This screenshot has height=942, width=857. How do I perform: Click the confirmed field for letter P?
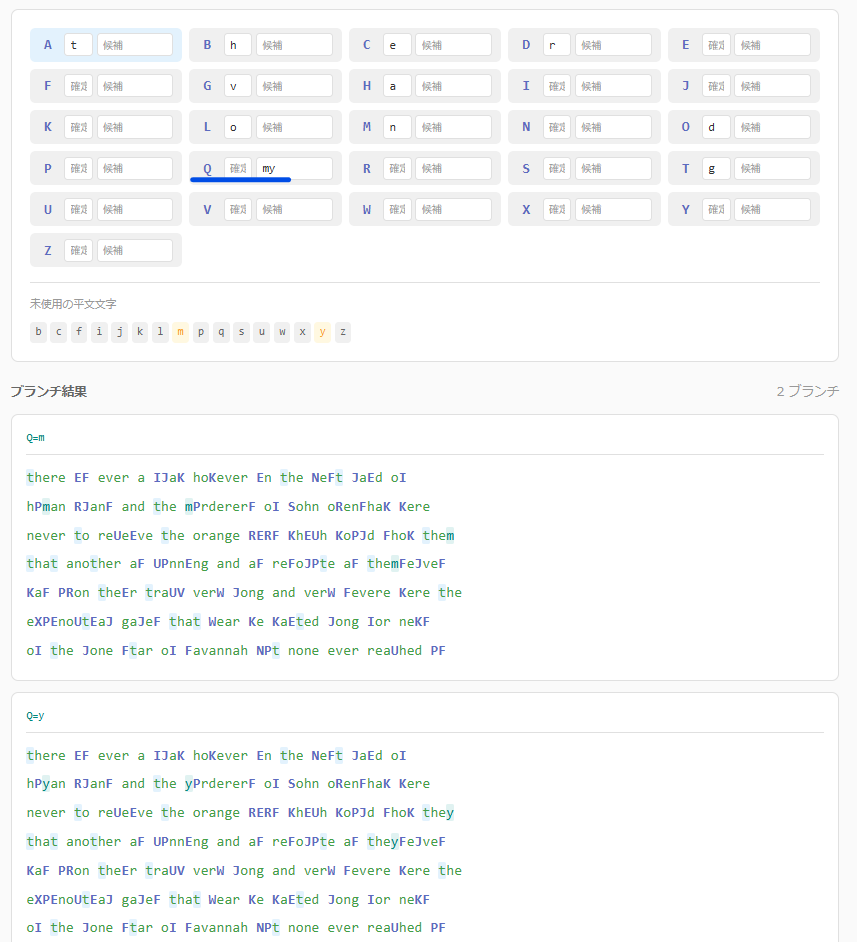(x=78, y=168)
